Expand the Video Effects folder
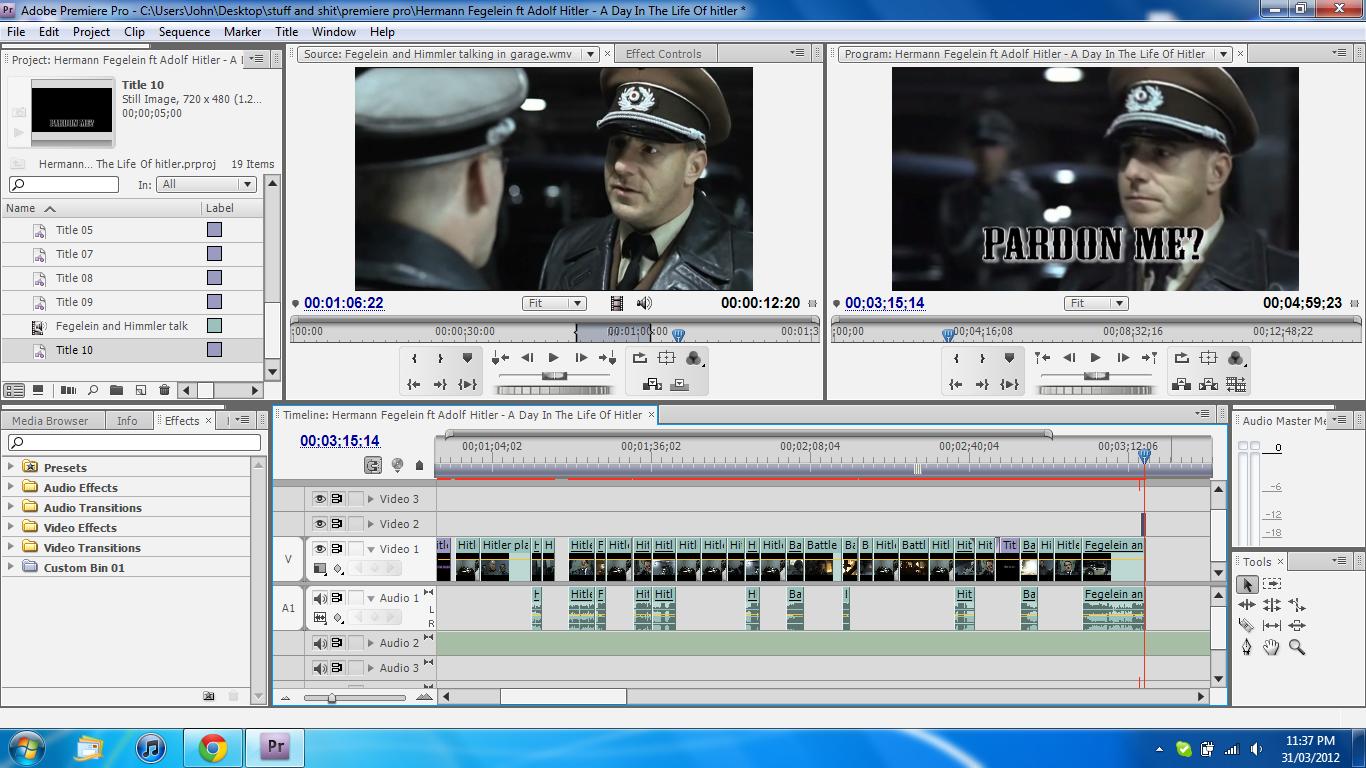1366x768 pixels. point(11,528)
